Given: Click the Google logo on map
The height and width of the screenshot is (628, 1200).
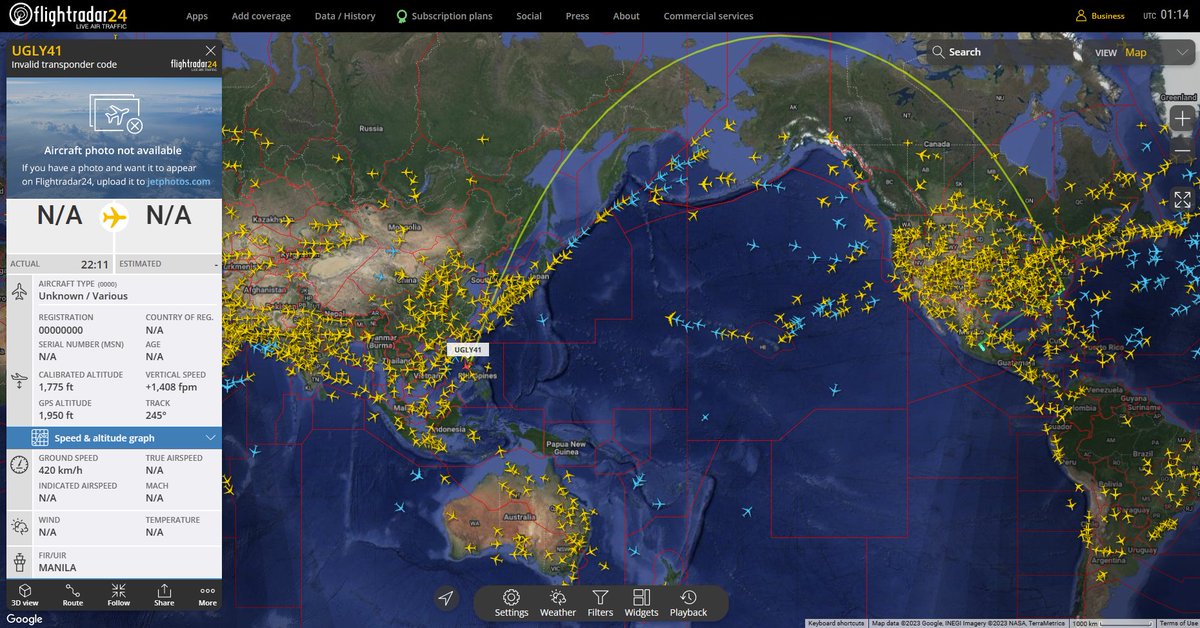Looking at the screenshot, I should coord(24,620).
